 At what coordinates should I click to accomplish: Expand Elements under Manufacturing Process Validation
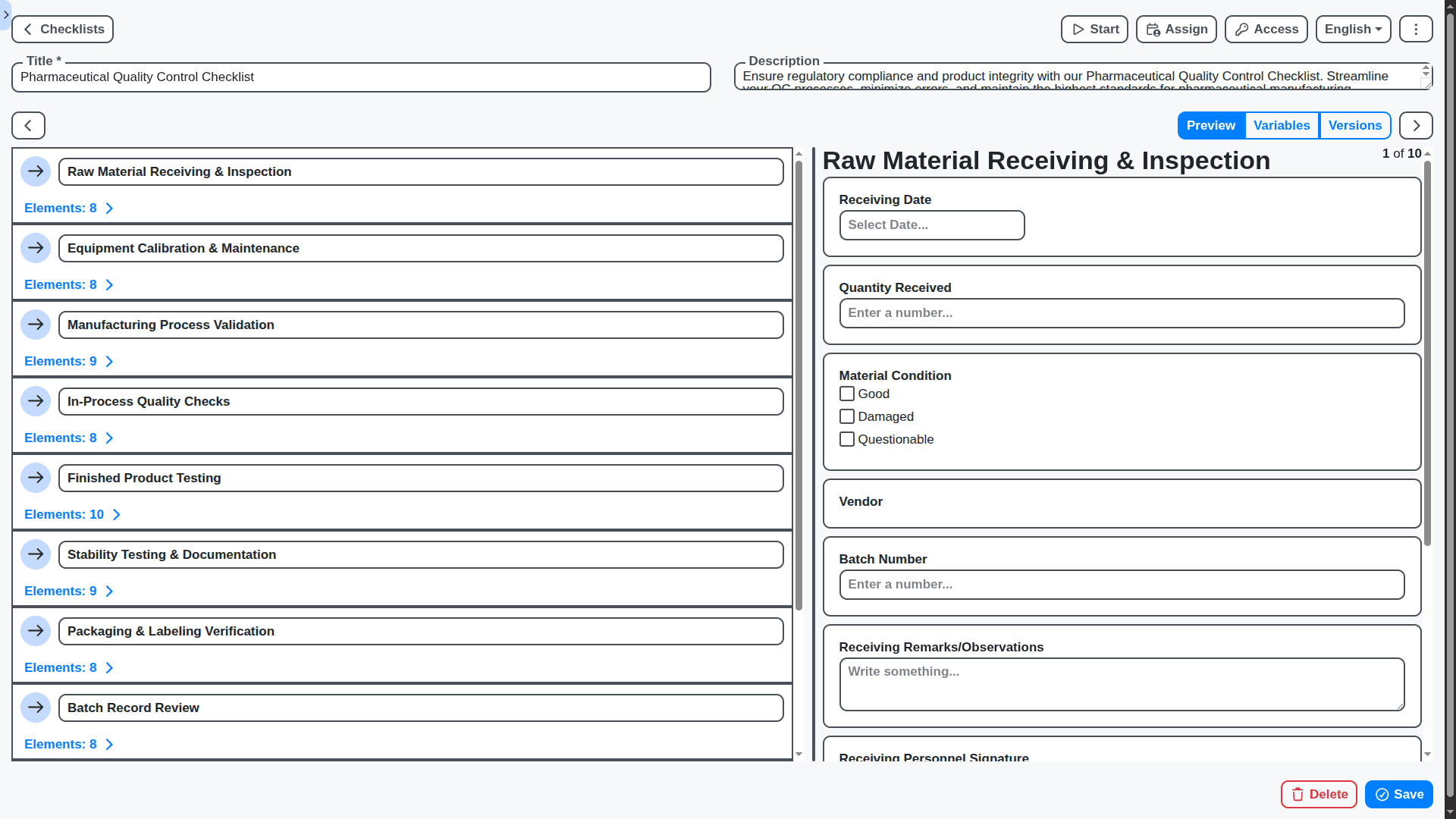pos(69,361)
